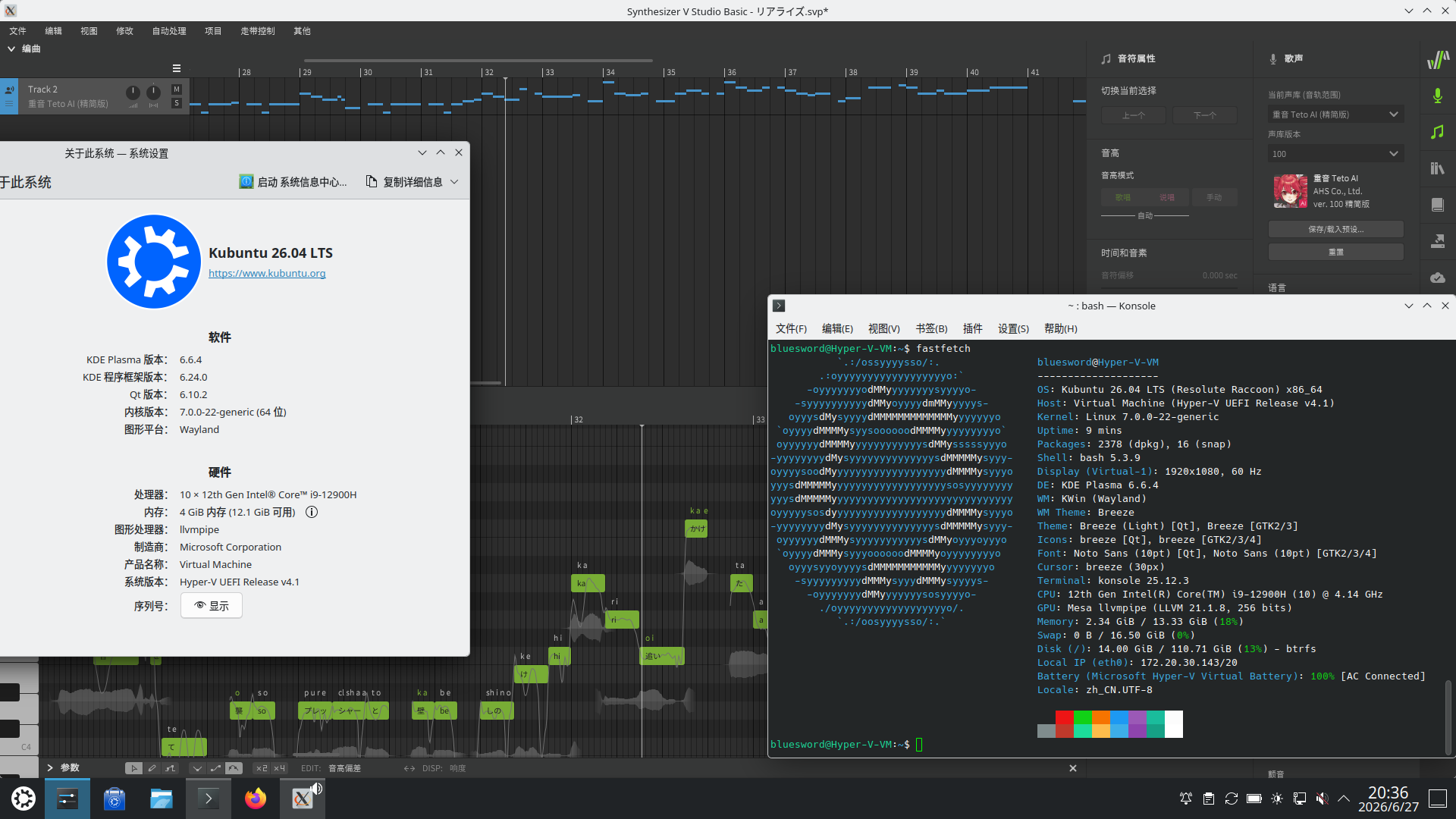Image resolution: width=1456 pixels, height=819 pixels.
Task: Open the dictionary book sidebar icon
Action: point(1437,205)
